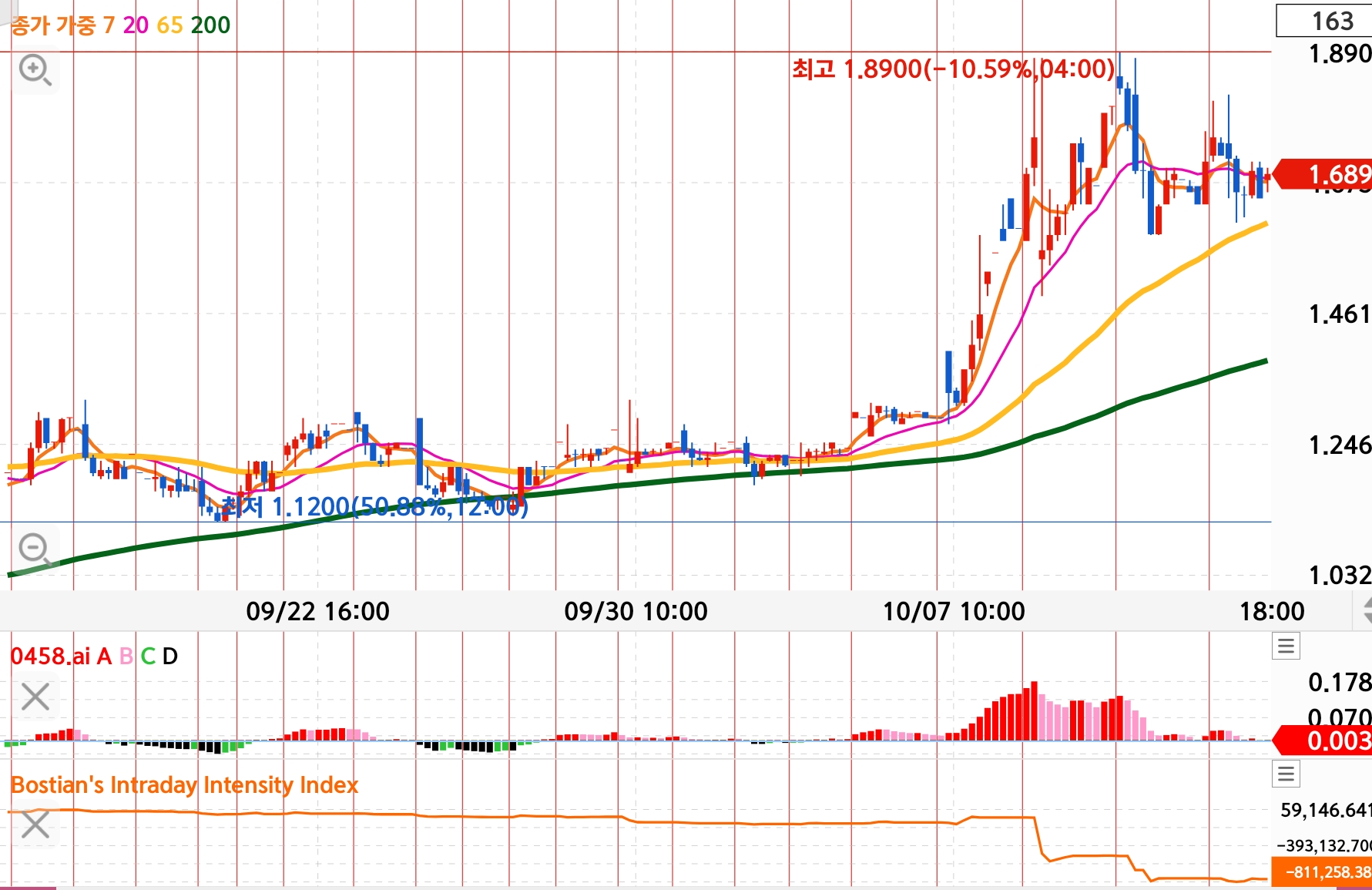Click the 1.890 top price axis label
This screenshot has height=890, width=1372.
[x=1340, y=54]
